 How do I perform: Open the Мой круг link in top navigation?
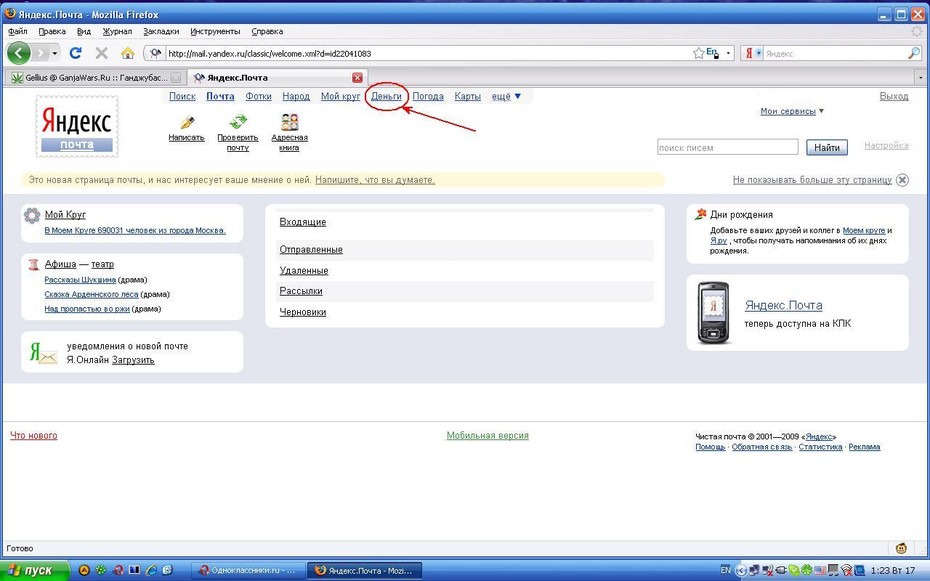(x=340, y=96)
